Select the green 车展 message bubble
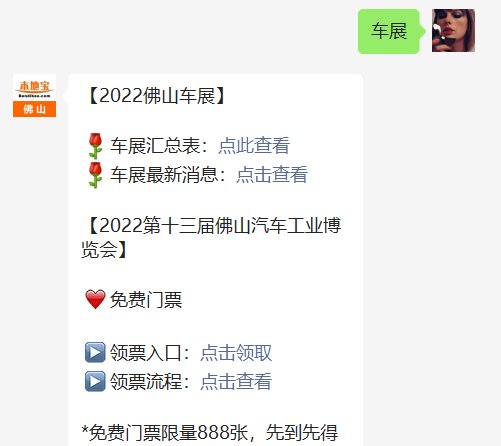Image resolution: width=501 pixels, height=446 pixels. [x=389, y=31]
